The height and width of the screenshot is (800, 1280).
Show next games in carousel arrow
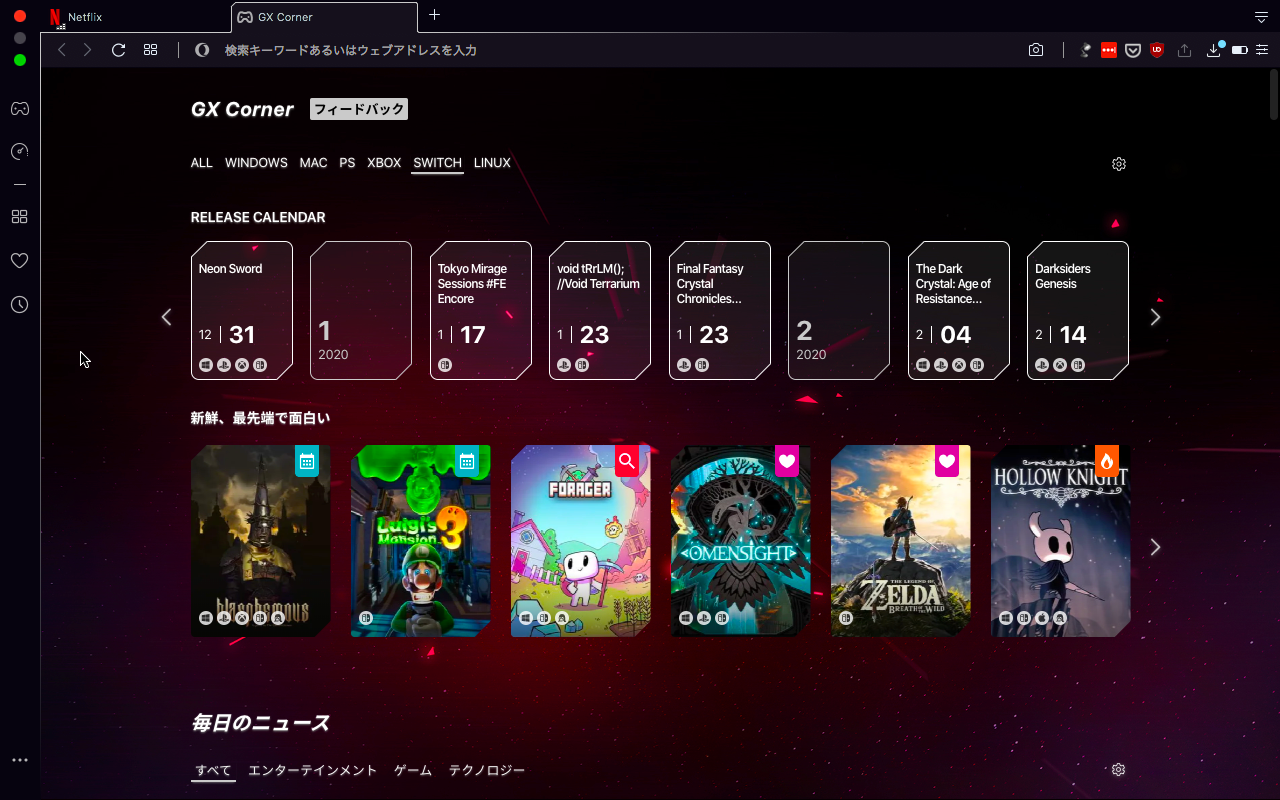coord(1156,547)
